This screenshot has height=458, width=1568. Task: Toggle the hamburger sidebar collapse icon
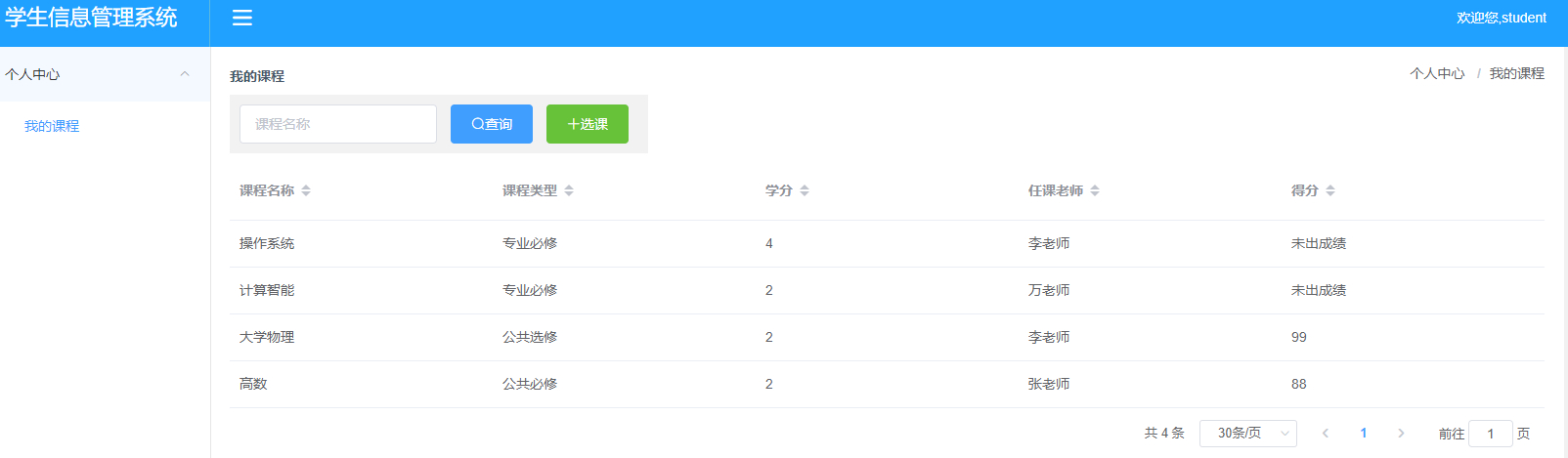(242, 18)
